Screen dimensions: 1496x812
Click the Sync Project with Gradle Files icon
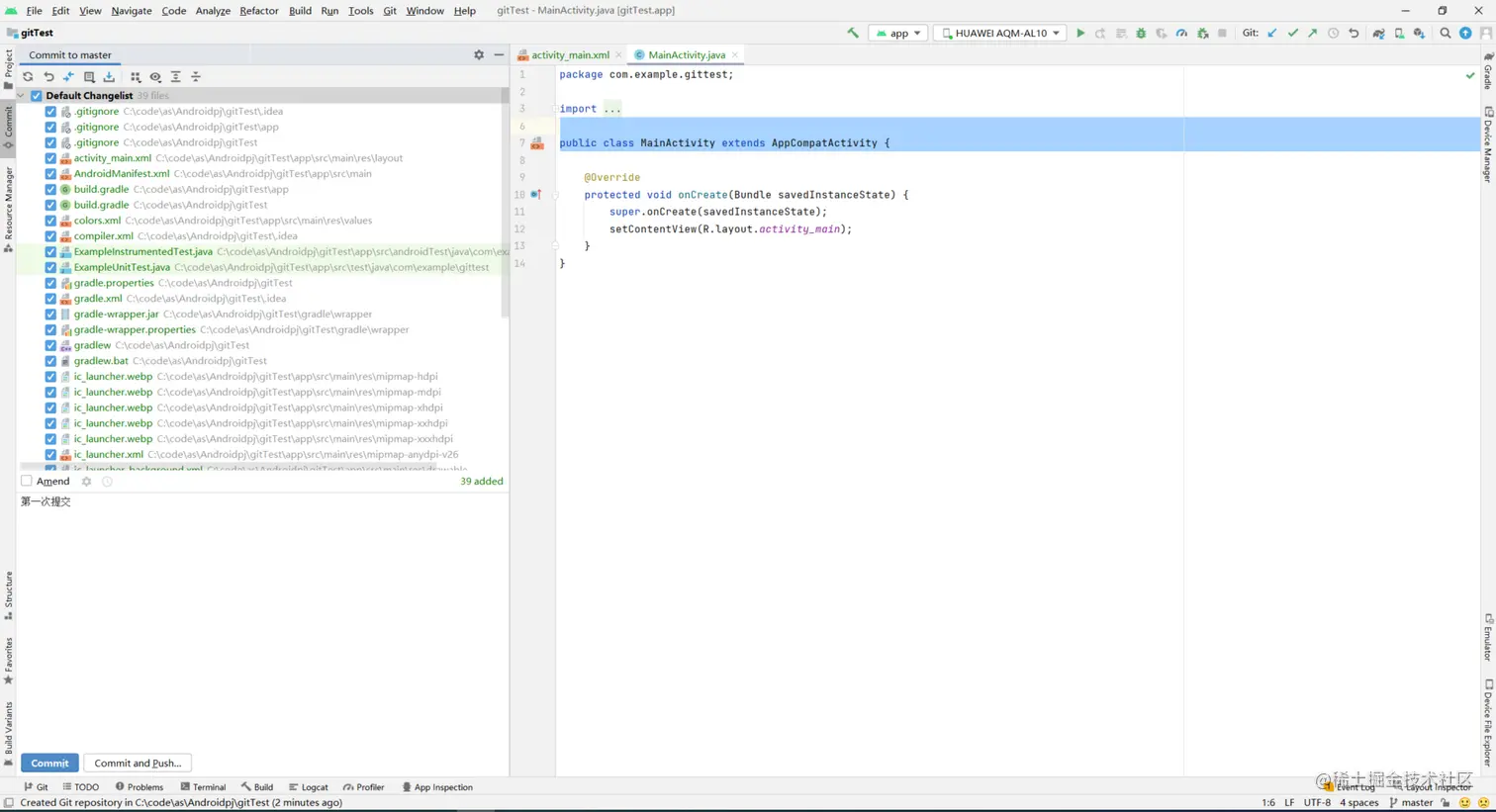[1378, 33]
